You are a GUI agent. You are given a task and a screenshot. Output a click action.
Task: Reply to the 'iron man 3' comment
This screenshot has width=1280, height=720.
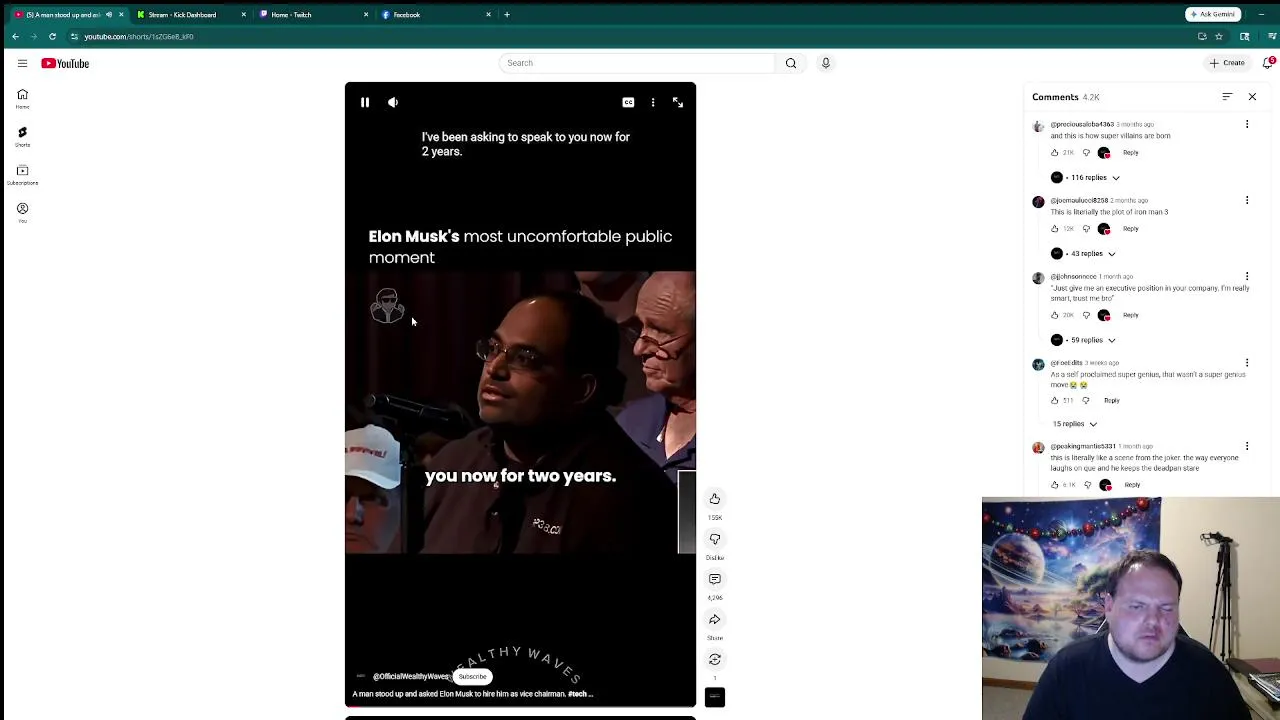1131,229
